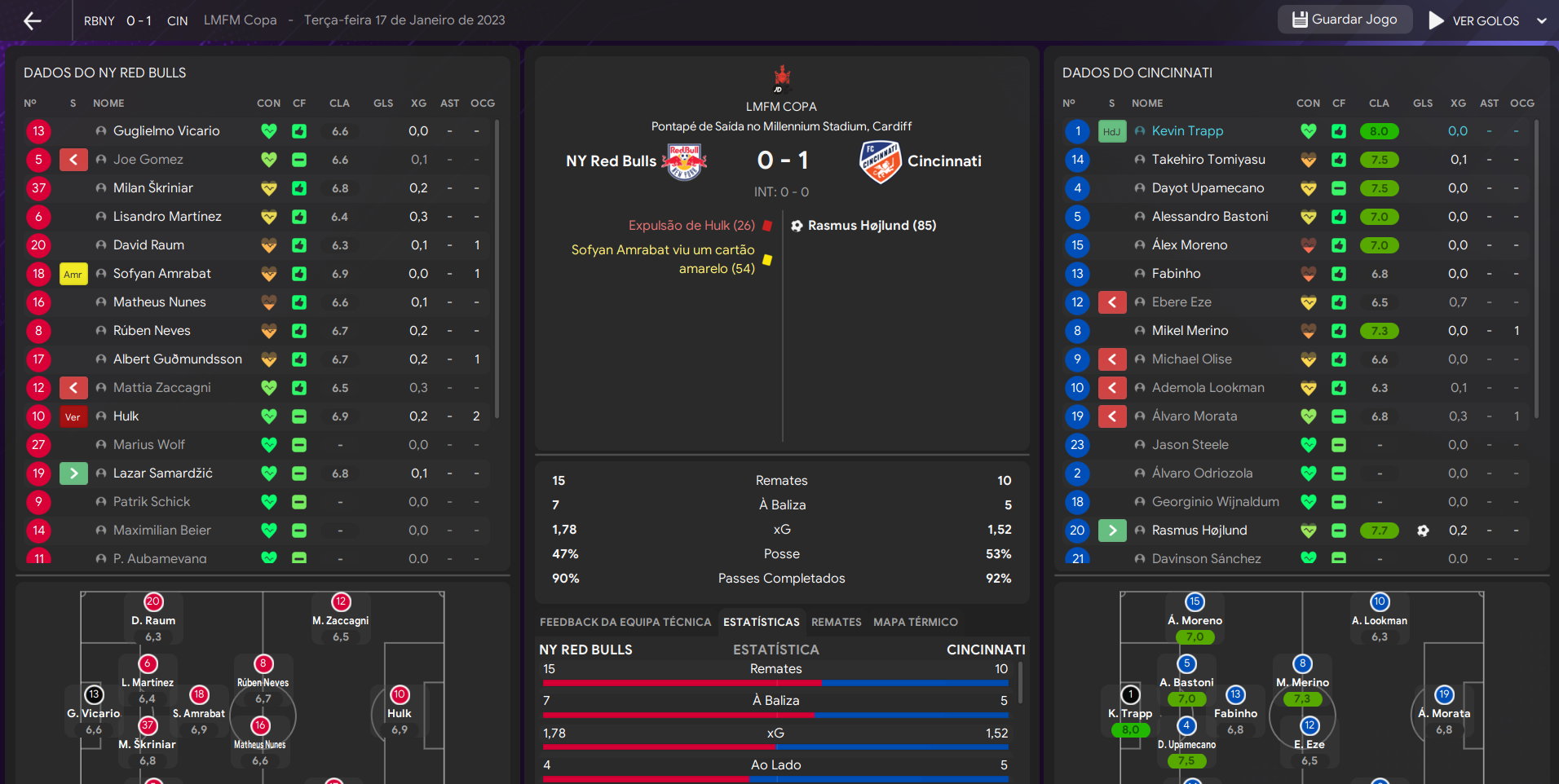The height and width of the screenshot is (784, 1559).
Task: Click the NY Red Bulls player list scrollbar
Action: [497, 269]
